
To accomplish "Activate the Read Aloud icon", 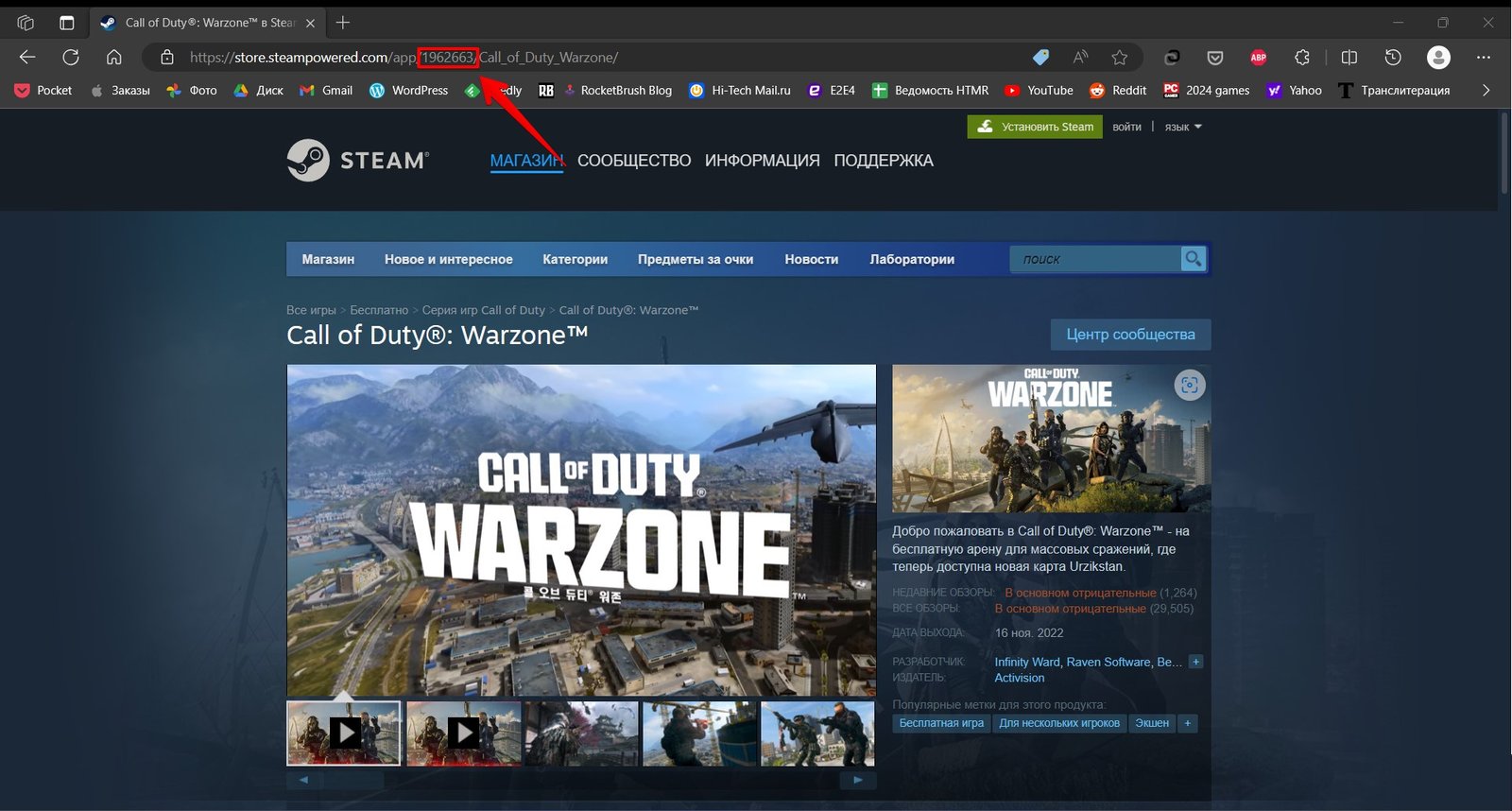I will (1080, 58).
